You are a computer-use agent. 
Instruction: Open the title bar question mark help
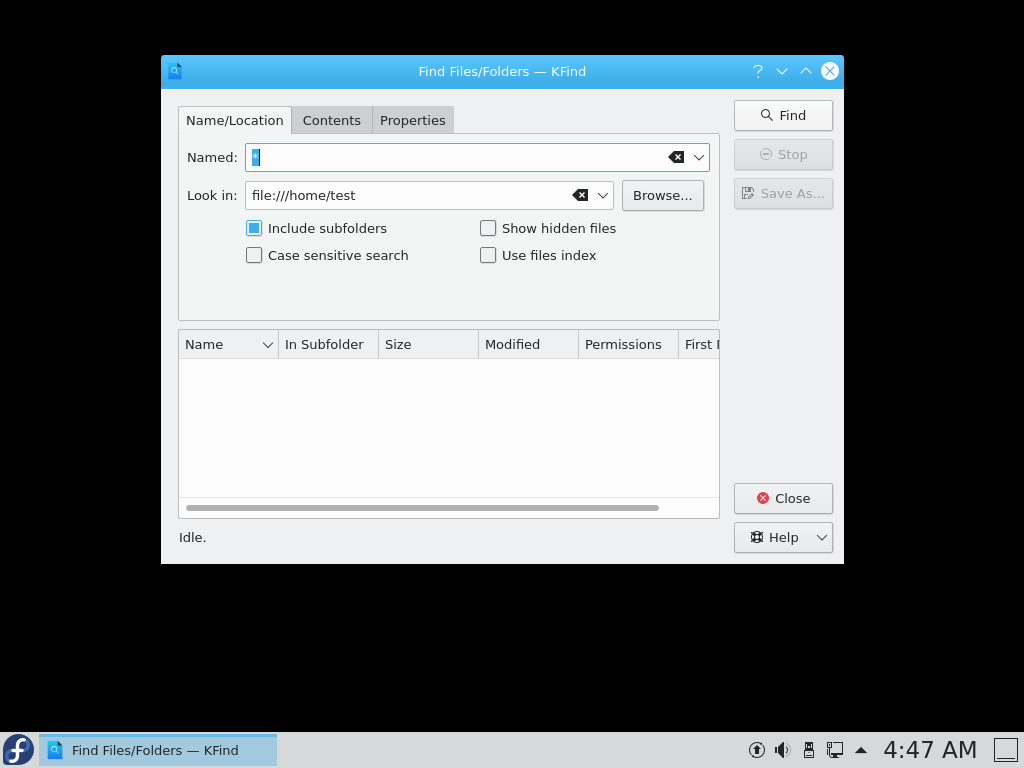[758, 71]
